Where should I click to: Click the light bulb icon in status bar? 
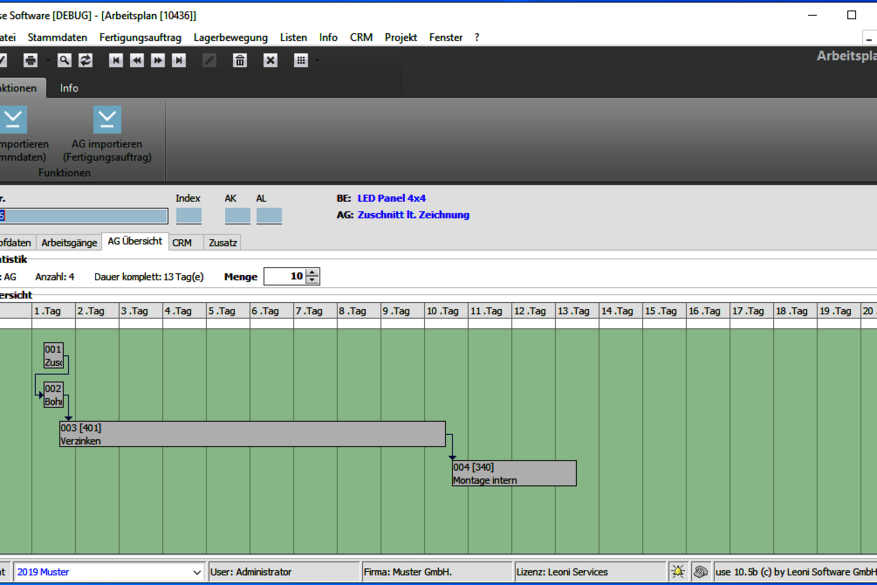[678, 572]
